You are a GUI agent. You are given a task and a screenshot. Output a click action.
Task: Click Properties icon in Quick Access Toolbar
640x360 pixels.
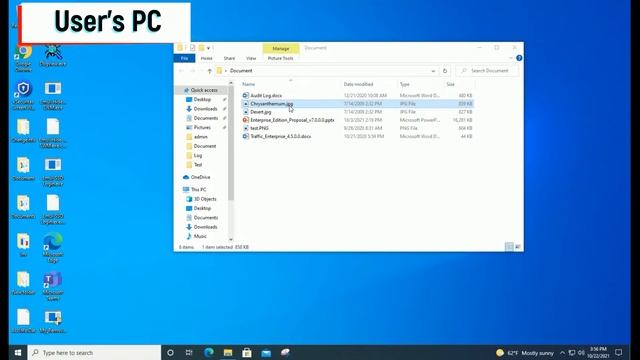click(192, 48)
